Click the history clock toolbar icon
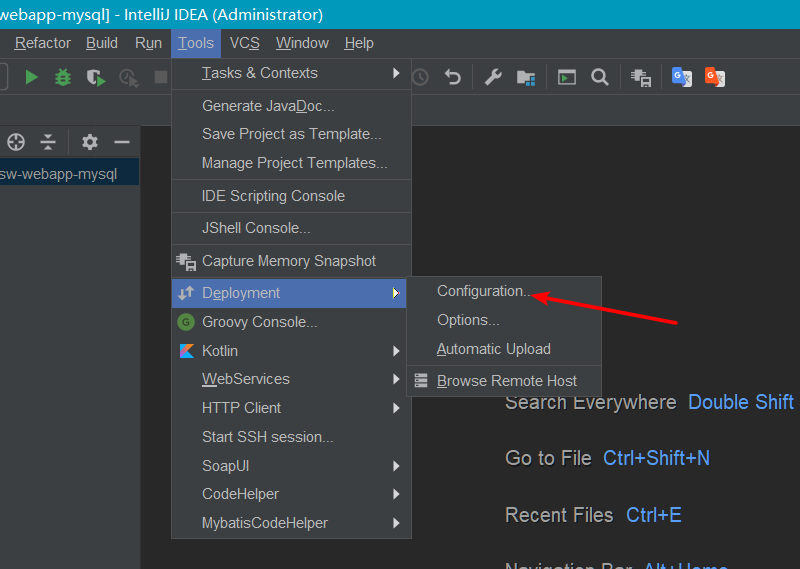This screenshot has height=569, width=800. (420, 77)
